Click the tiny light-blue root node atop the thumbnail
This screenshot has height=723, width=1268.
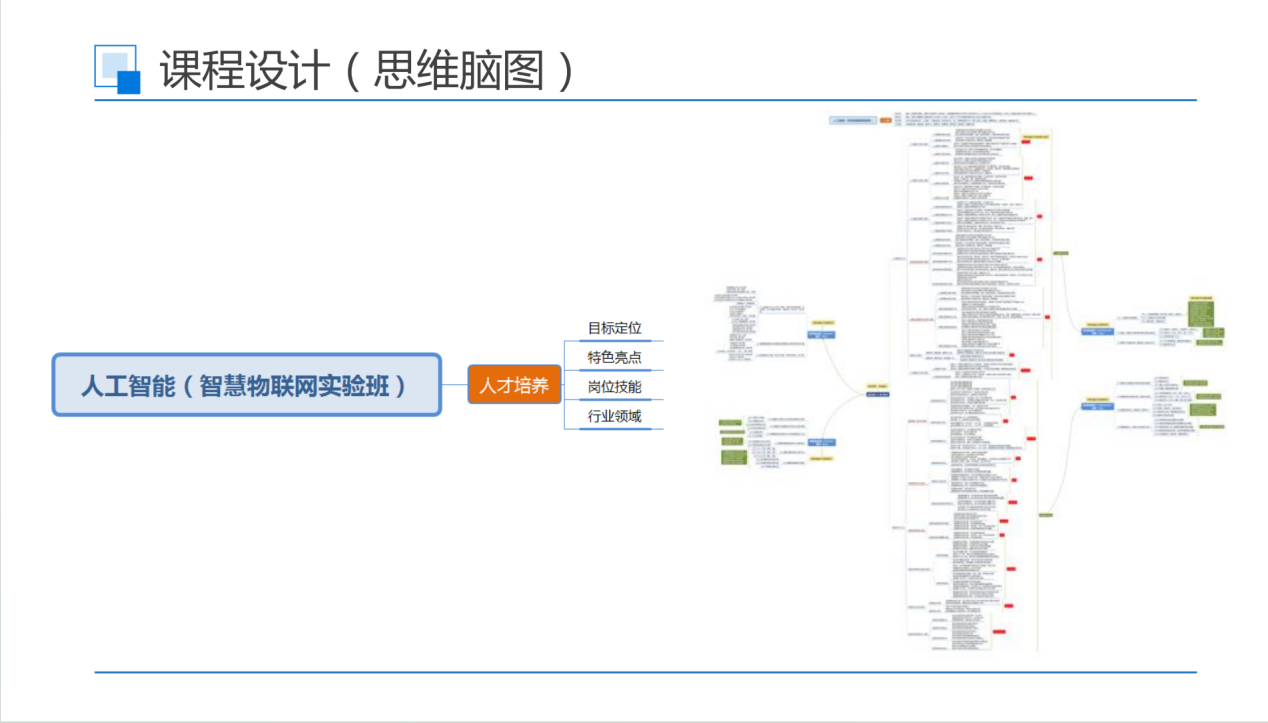point(851,120)
